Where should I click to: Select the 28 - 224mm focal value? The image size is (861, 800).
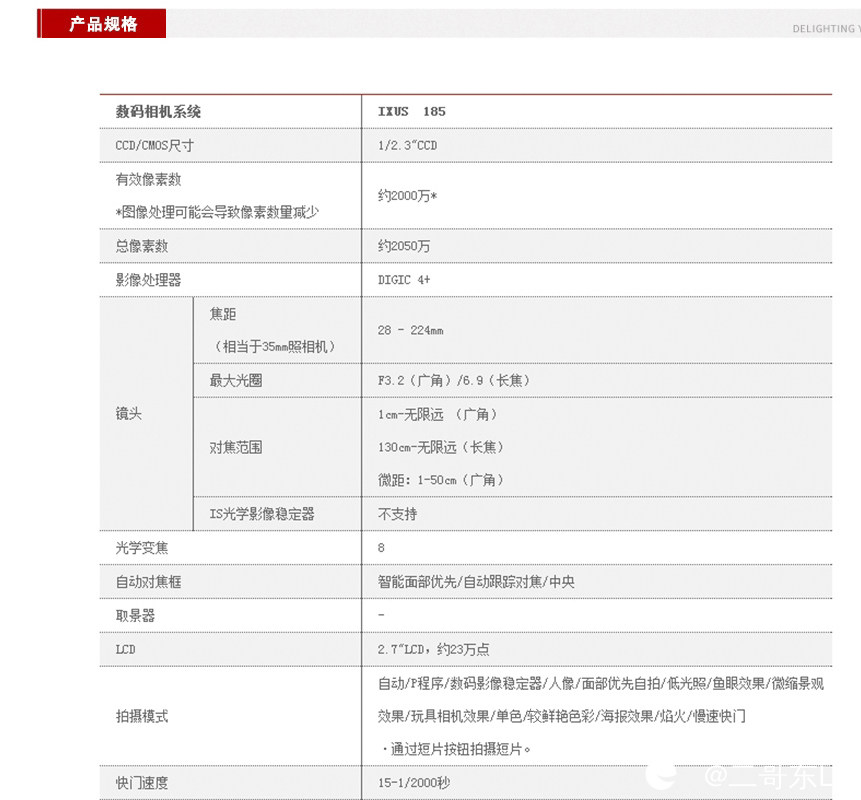coord(415,329)
